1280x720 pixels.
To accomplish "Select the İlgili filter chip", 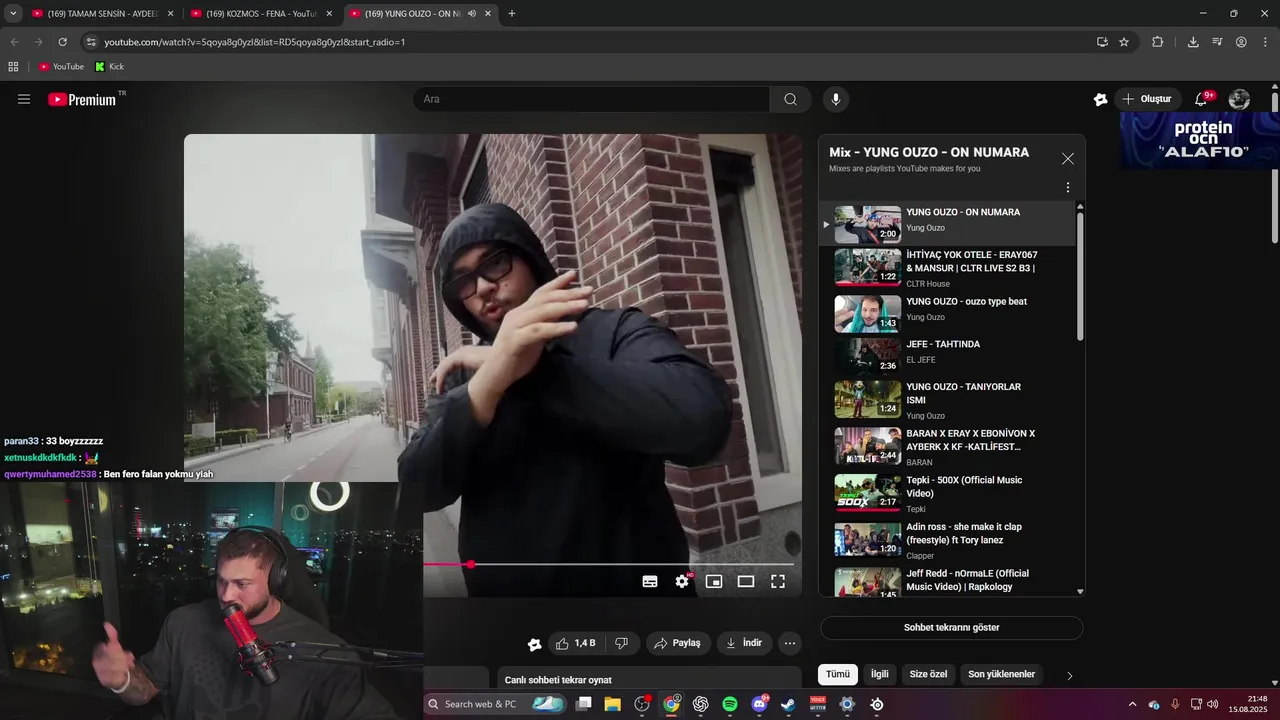I will [880, 674].
